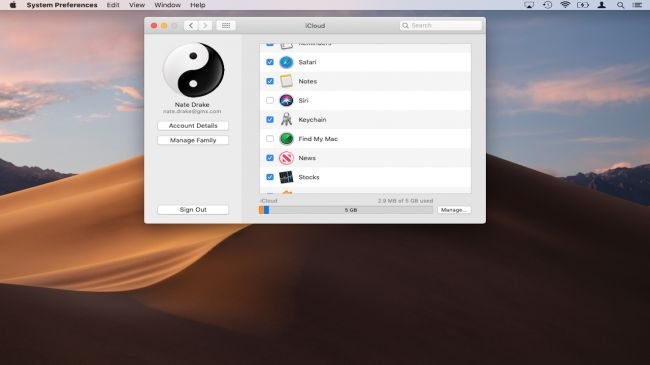The width and height of the screenshot is (650, 365).
Task: Click the yin-yang profile picture
Action: click(x=193, y=70)
